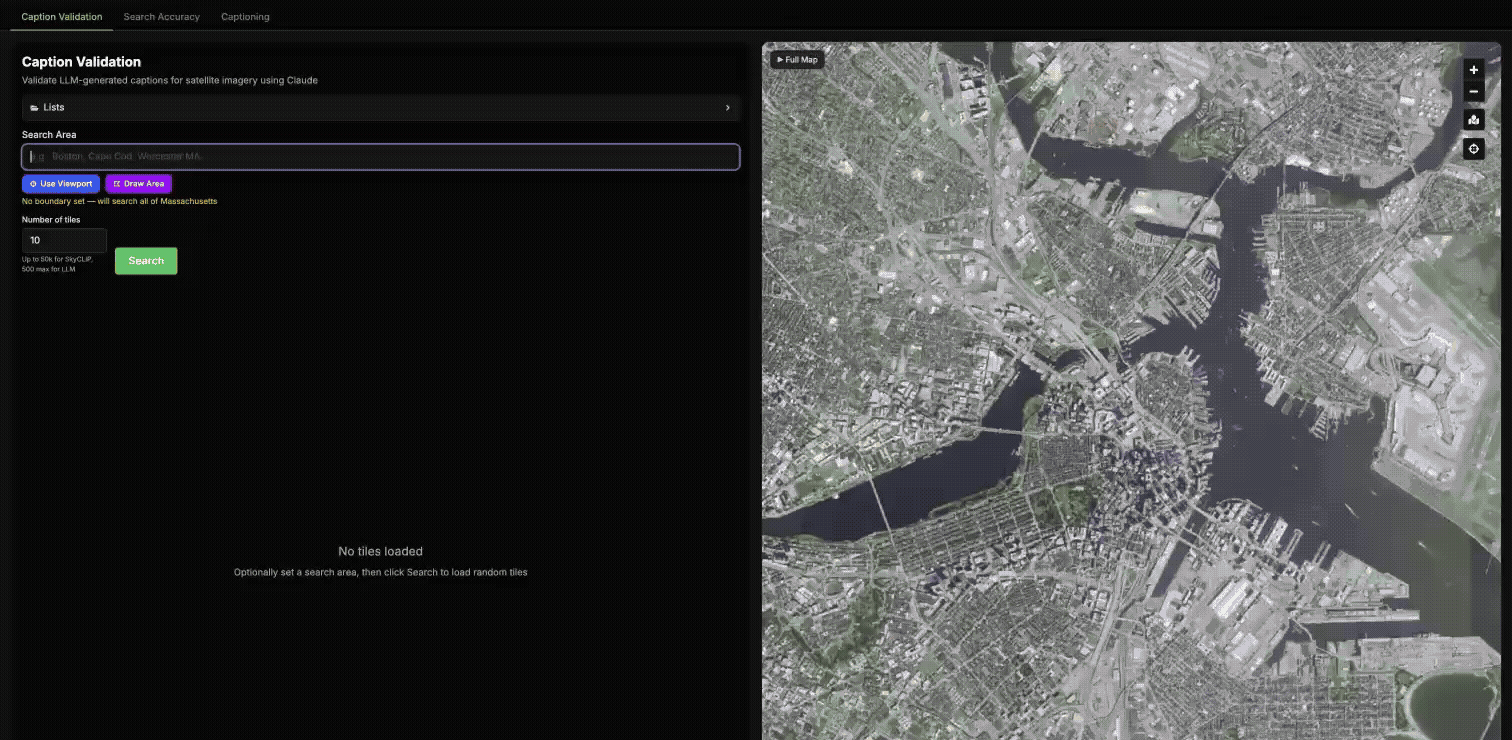Focus the Search Area text field

380,157
